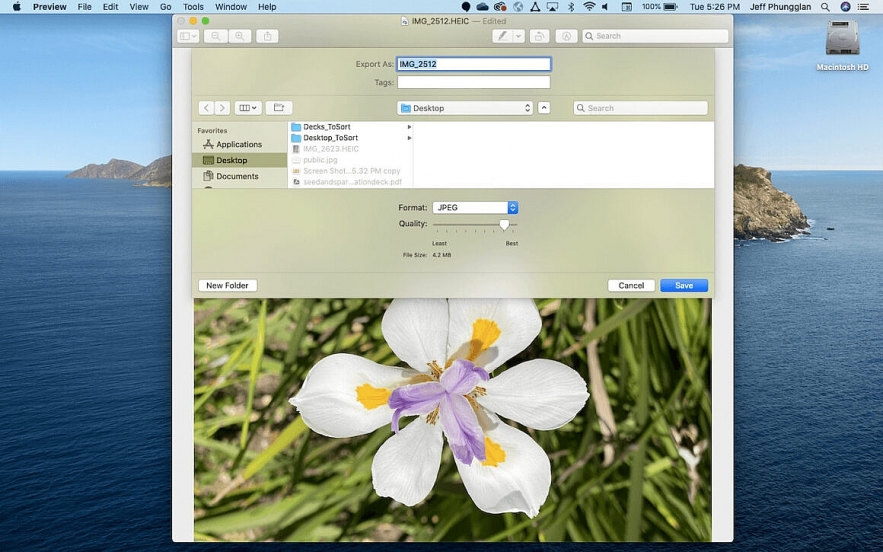
Task: Select the Markup pen tool icon
Action: (x=502, y=36)
